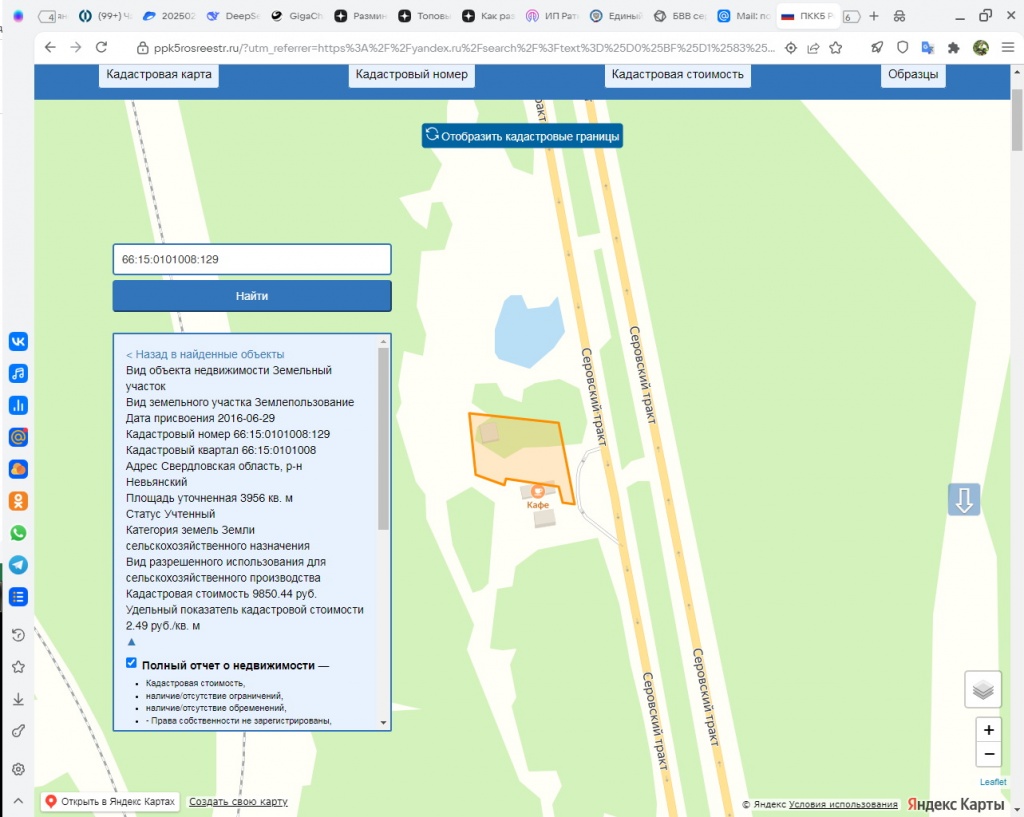Click the Кафе marker on map

coord(538,492)
